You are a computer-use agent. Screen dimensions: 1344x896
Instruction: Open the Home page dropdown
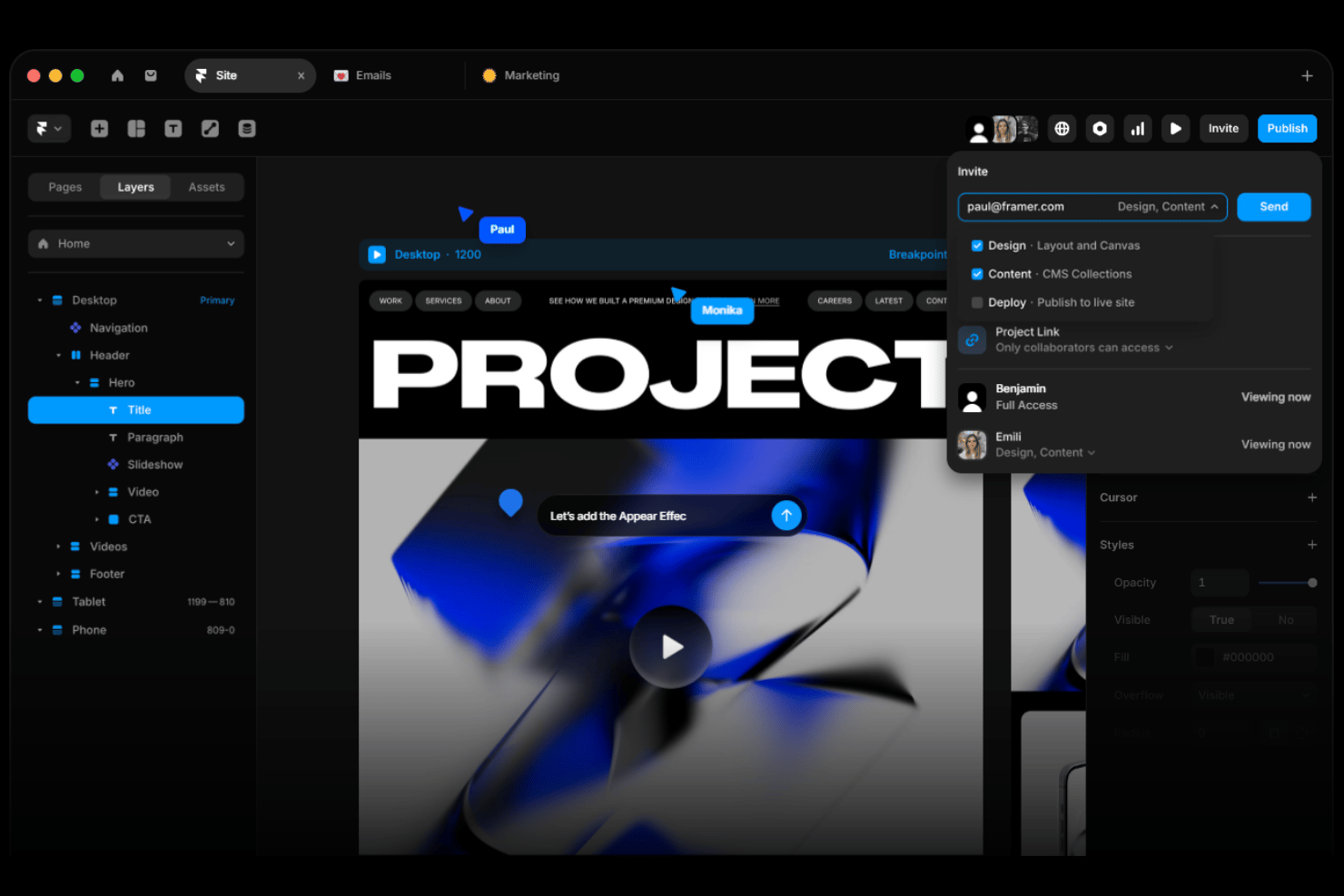[x=136, y=244]
